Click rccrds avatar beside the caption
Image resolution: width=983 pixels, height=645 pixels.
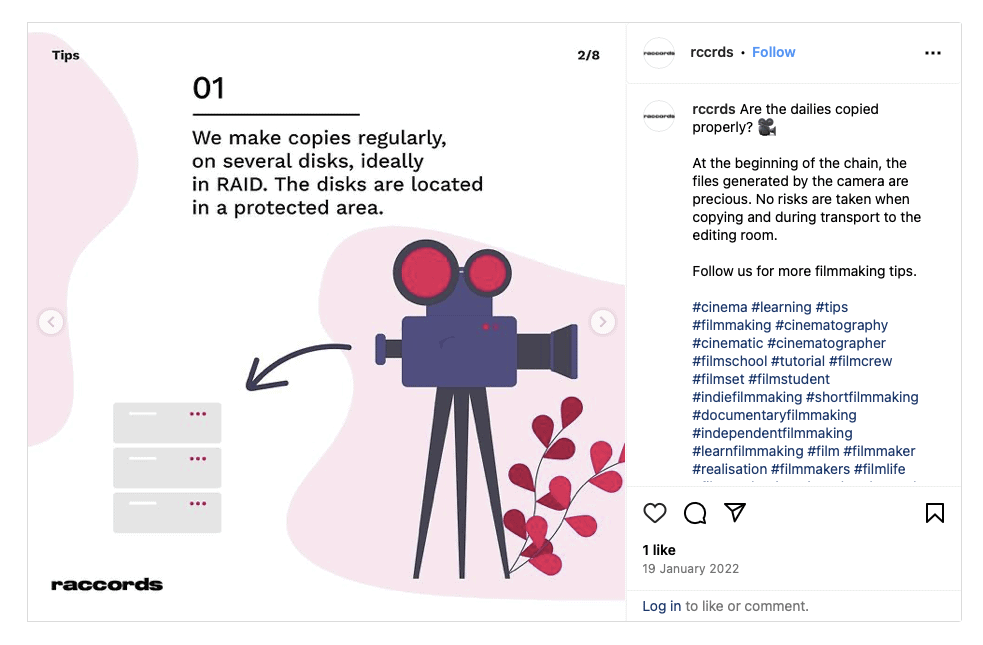tap(659, 116)
